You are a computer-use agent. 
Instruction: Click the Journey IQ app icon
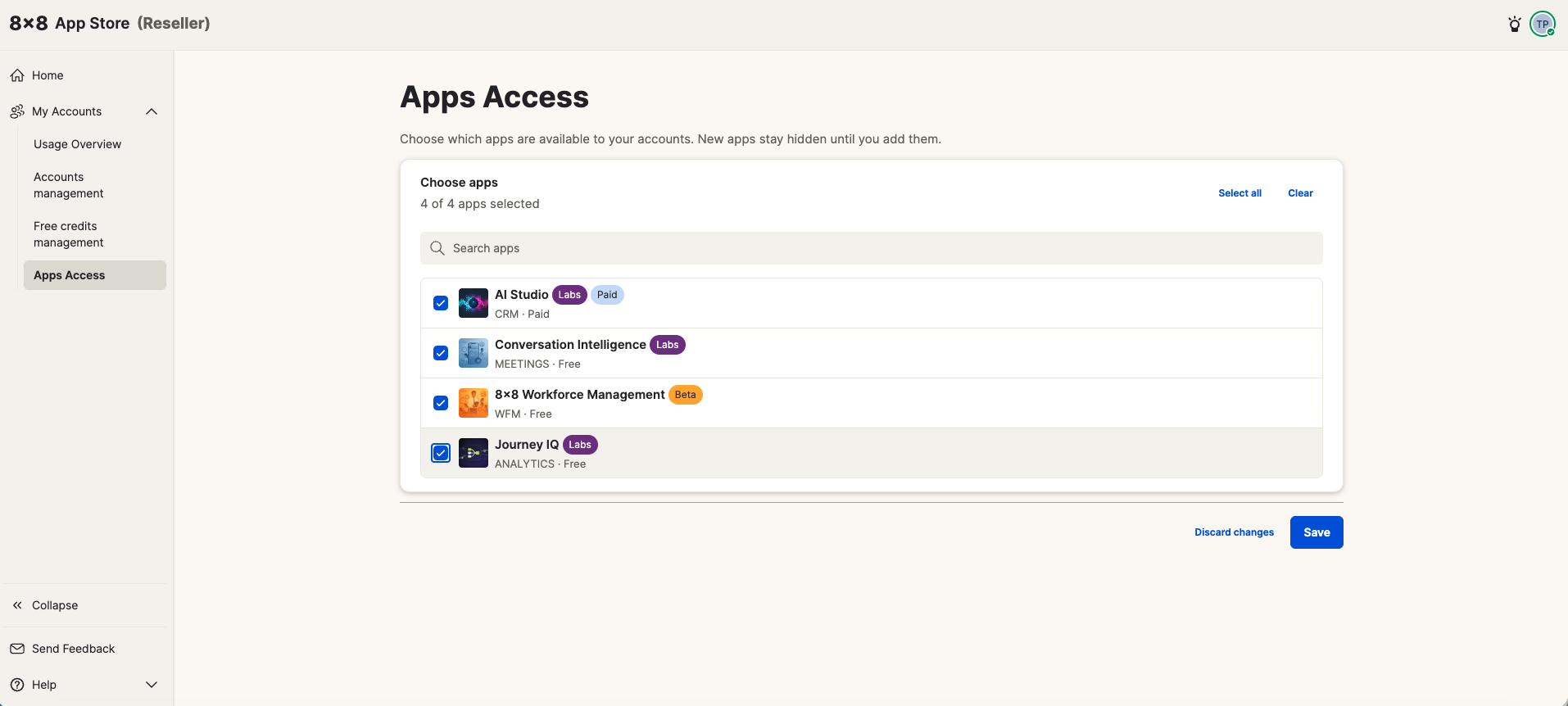coord(474,453)
